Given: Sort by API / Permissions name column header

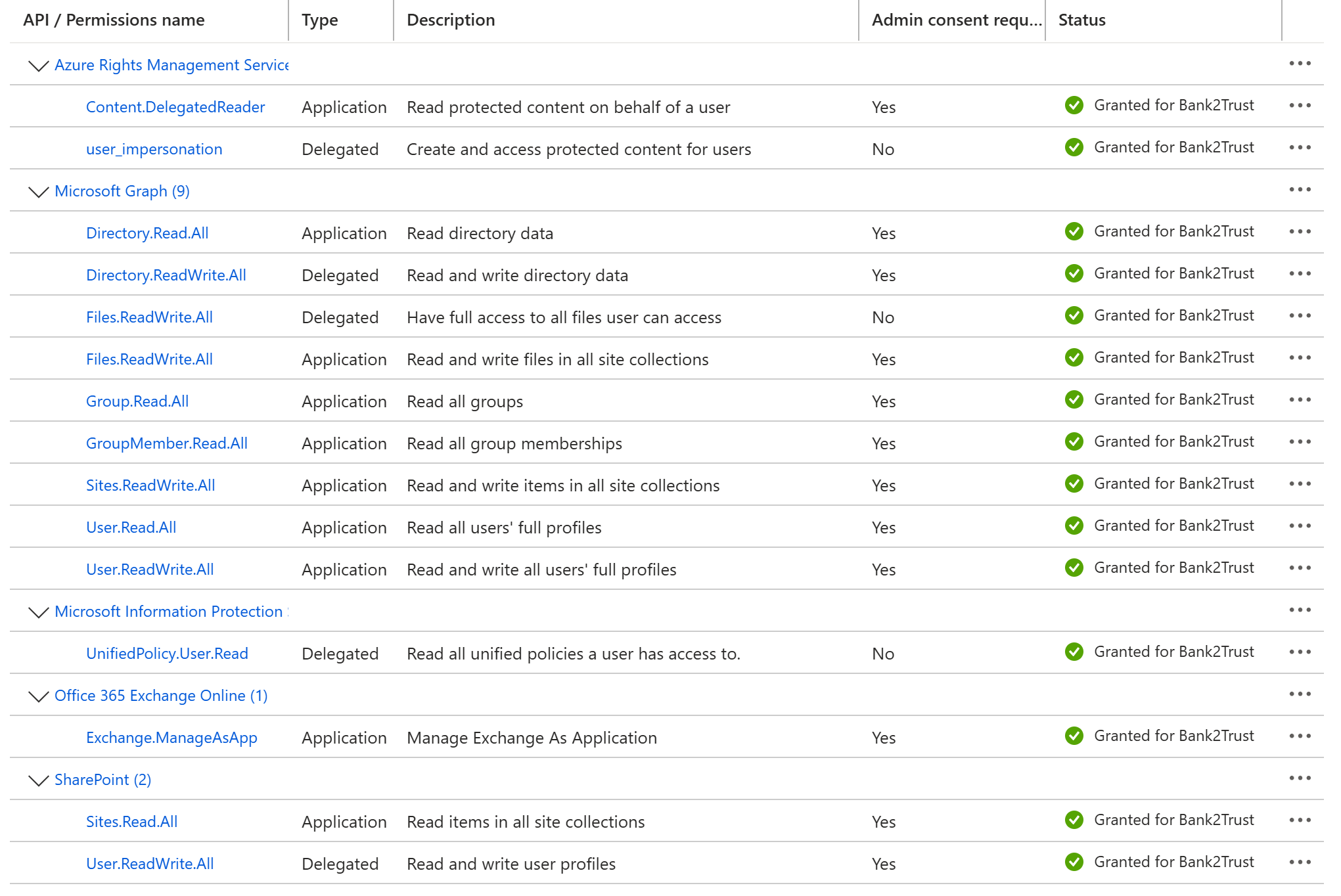Looking at the screenshot, I should coord(114,20).
